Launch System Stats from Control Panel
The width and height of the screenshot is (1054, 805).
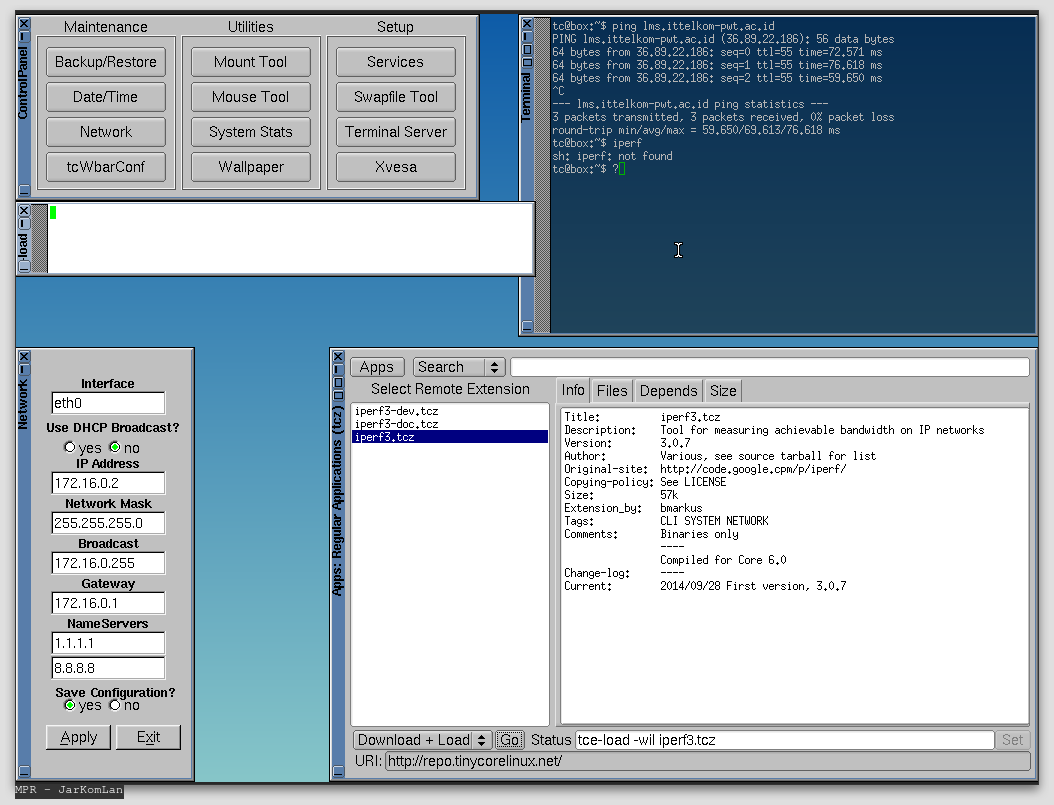(x=250, y=132)
